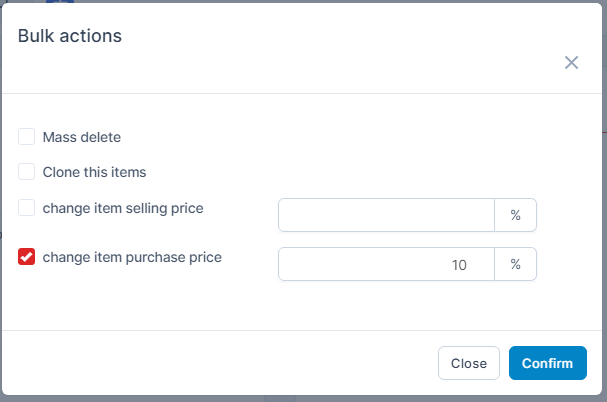Click the Mass delete label text

pos(82,137)
